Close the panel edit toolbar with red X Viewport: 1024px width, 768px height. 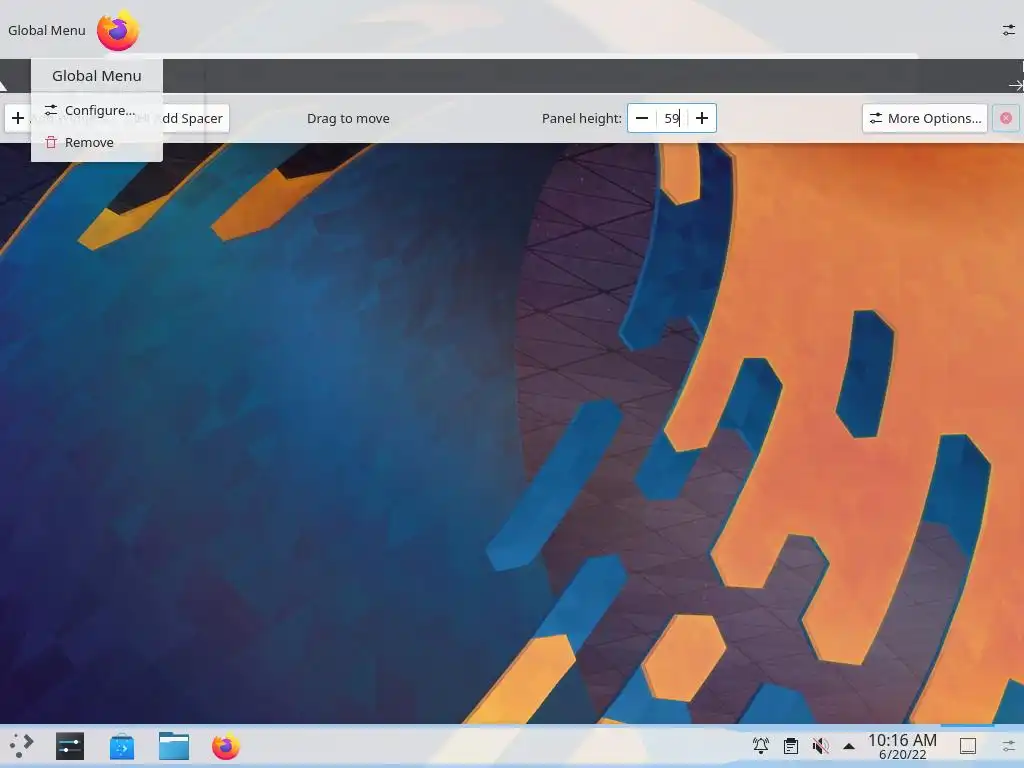coord(1006,118)
